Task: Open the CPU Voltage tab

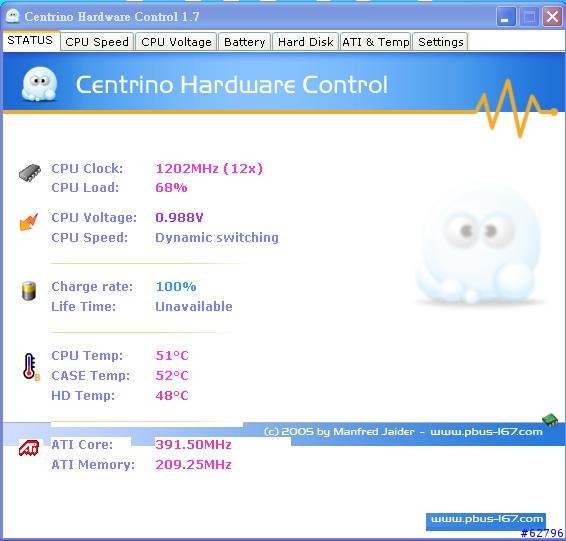Action: [176, 42]
